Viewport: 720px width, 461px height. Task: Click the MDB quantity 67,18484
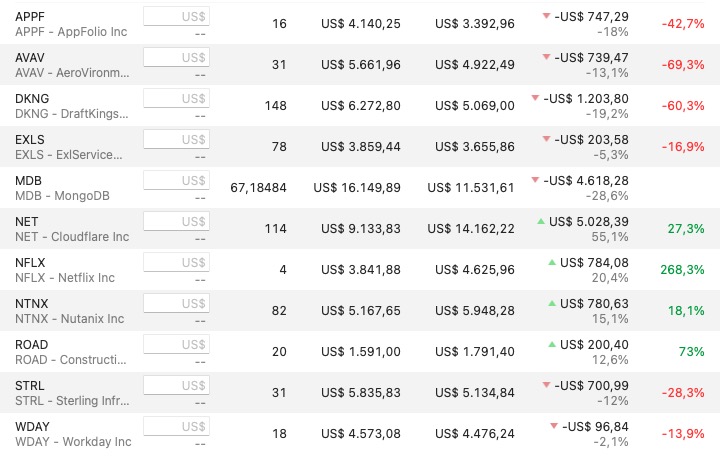[x=259, y=188]
